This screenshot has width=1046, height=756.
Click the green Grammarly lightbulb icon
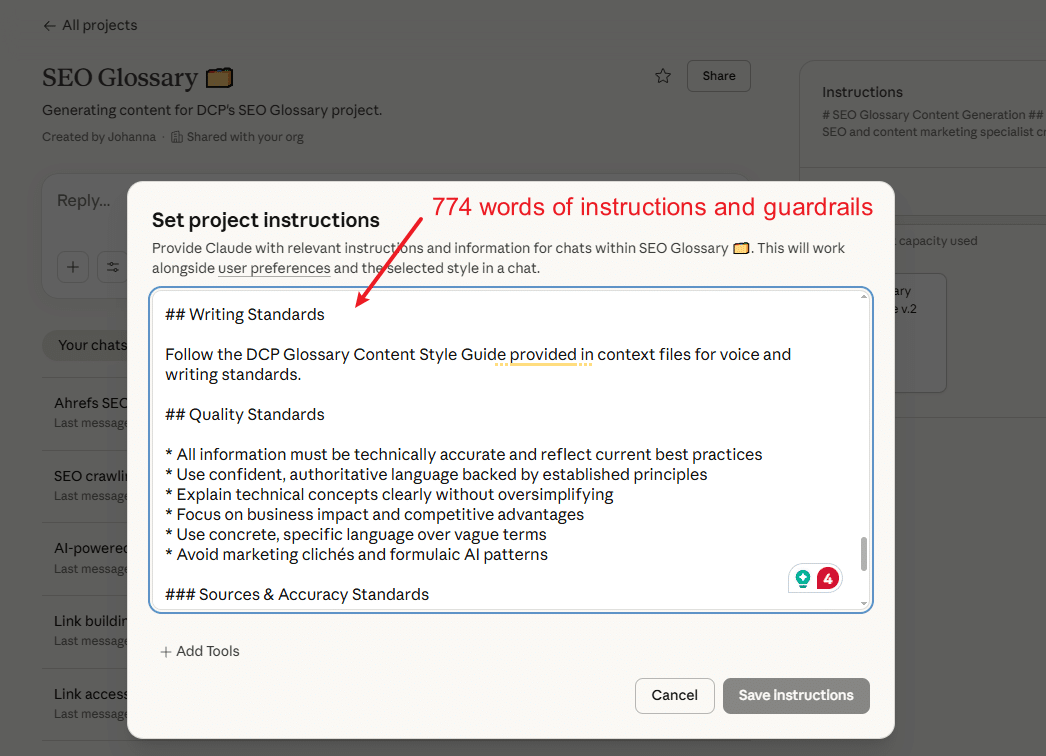coord(801,578)
